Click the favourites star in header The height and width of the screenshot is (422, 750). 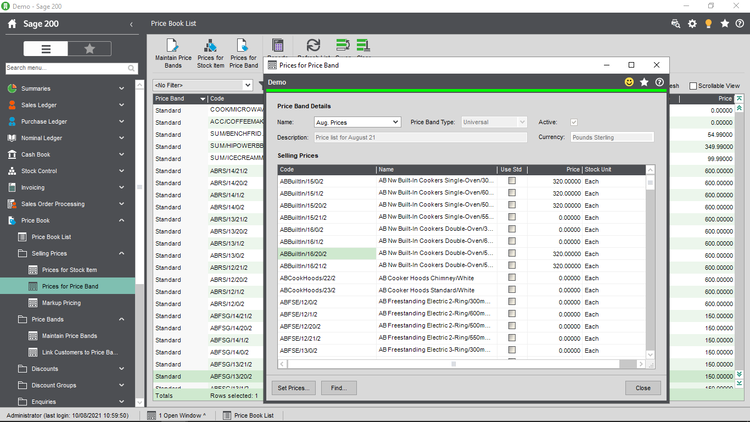[x=725, y=23]
